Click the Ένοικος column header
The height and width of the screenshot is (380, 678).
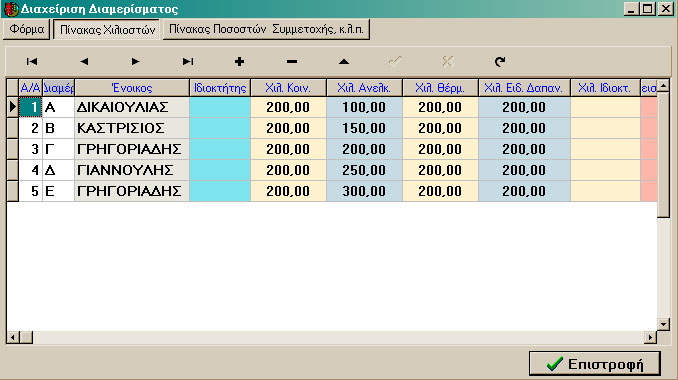[132, 88]
